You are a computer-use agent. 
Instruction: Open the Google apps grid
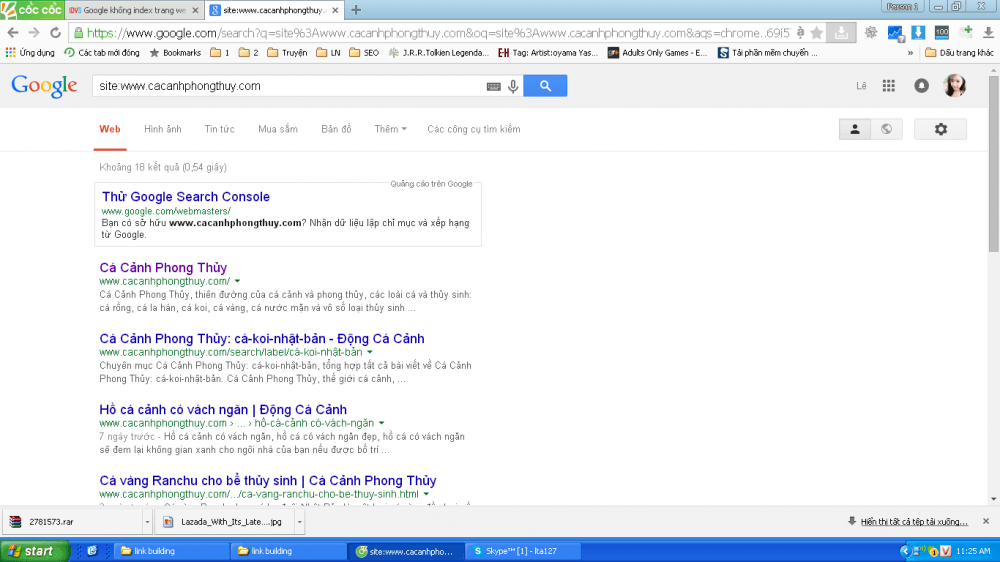click(888, 85)
